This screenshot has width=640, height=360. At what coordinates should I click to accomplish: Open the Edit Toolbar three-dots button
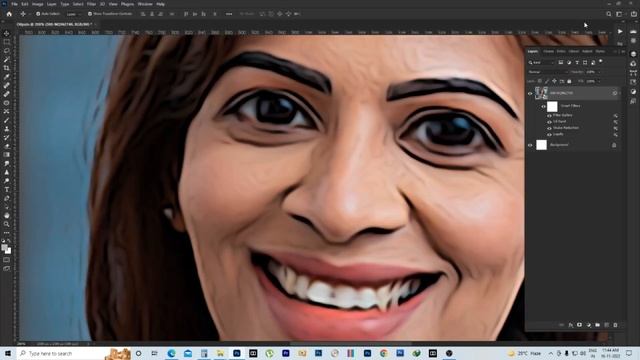pos(7,233)
